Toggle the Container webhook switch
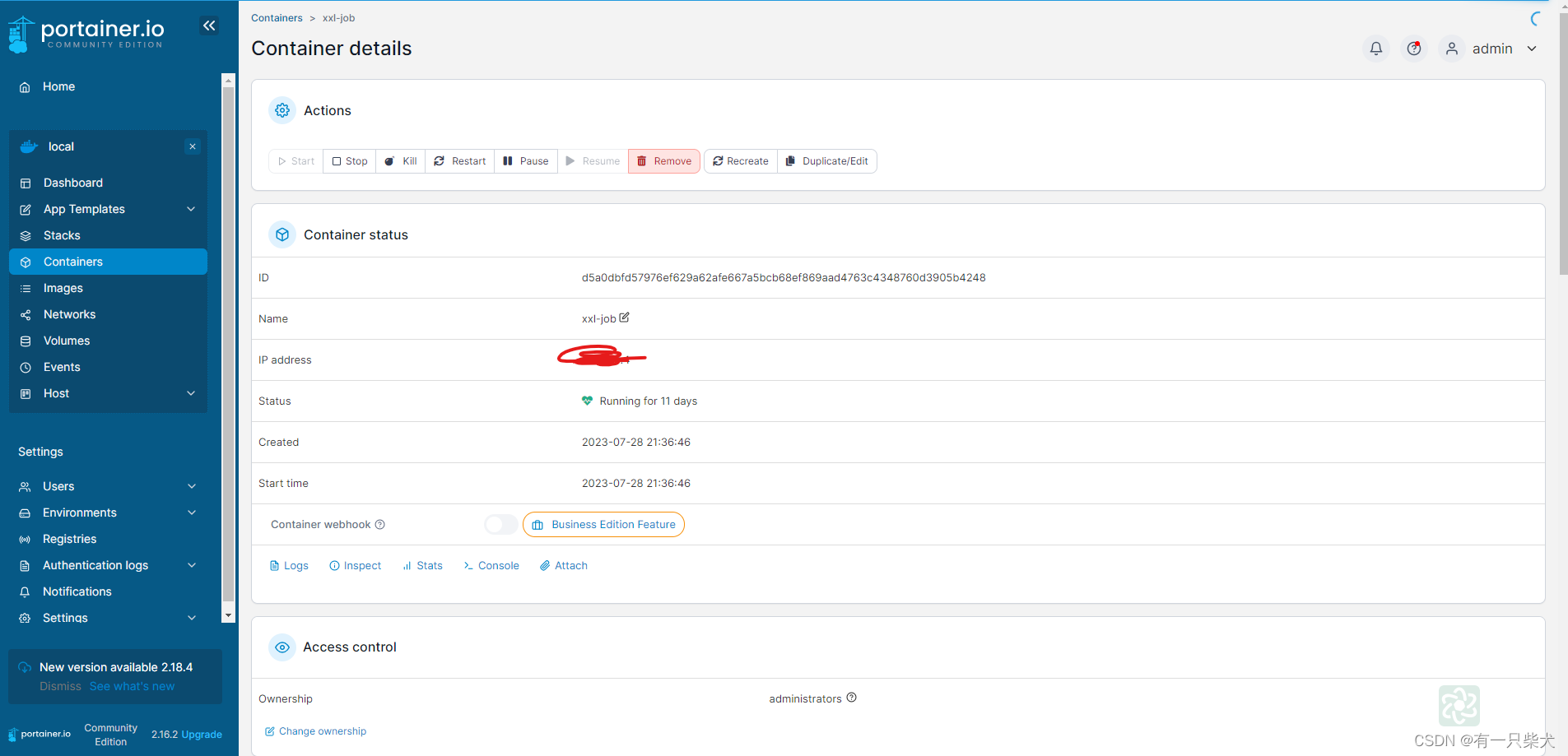This screenshot has width=1568, height=756. click(x=500, y=525)
